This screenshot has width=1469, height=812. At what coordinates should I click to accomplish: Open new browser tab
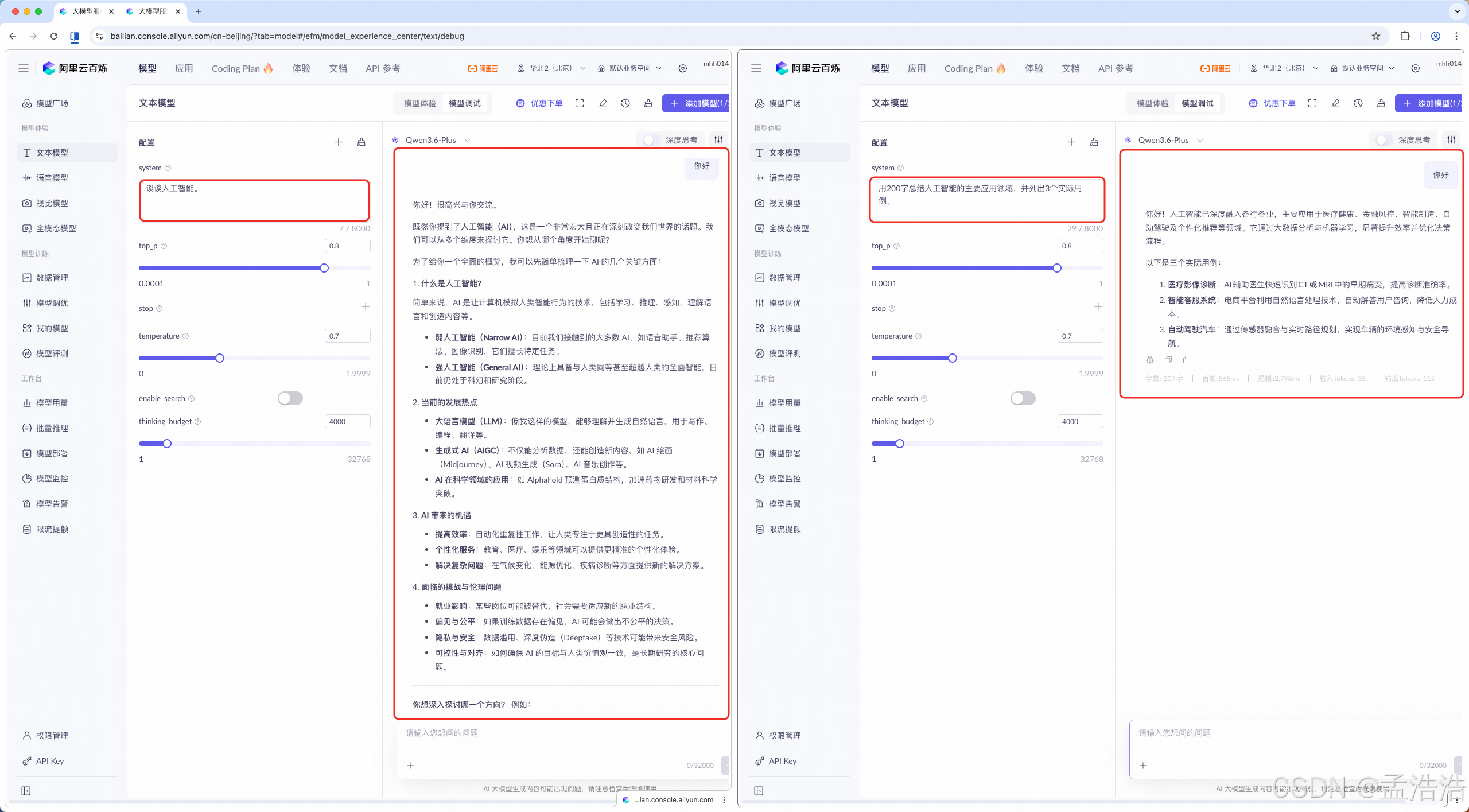(x=199, y=11)
